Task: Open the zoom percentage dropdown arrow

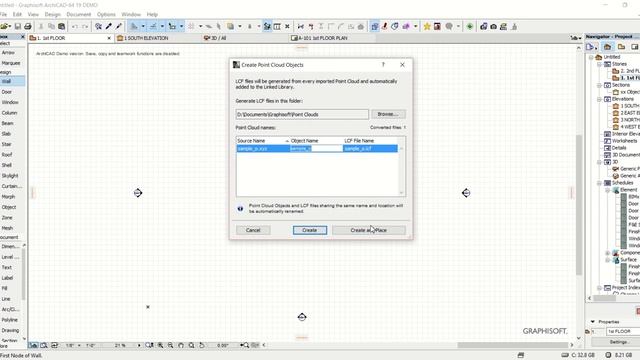Action: tap(139, 345)
